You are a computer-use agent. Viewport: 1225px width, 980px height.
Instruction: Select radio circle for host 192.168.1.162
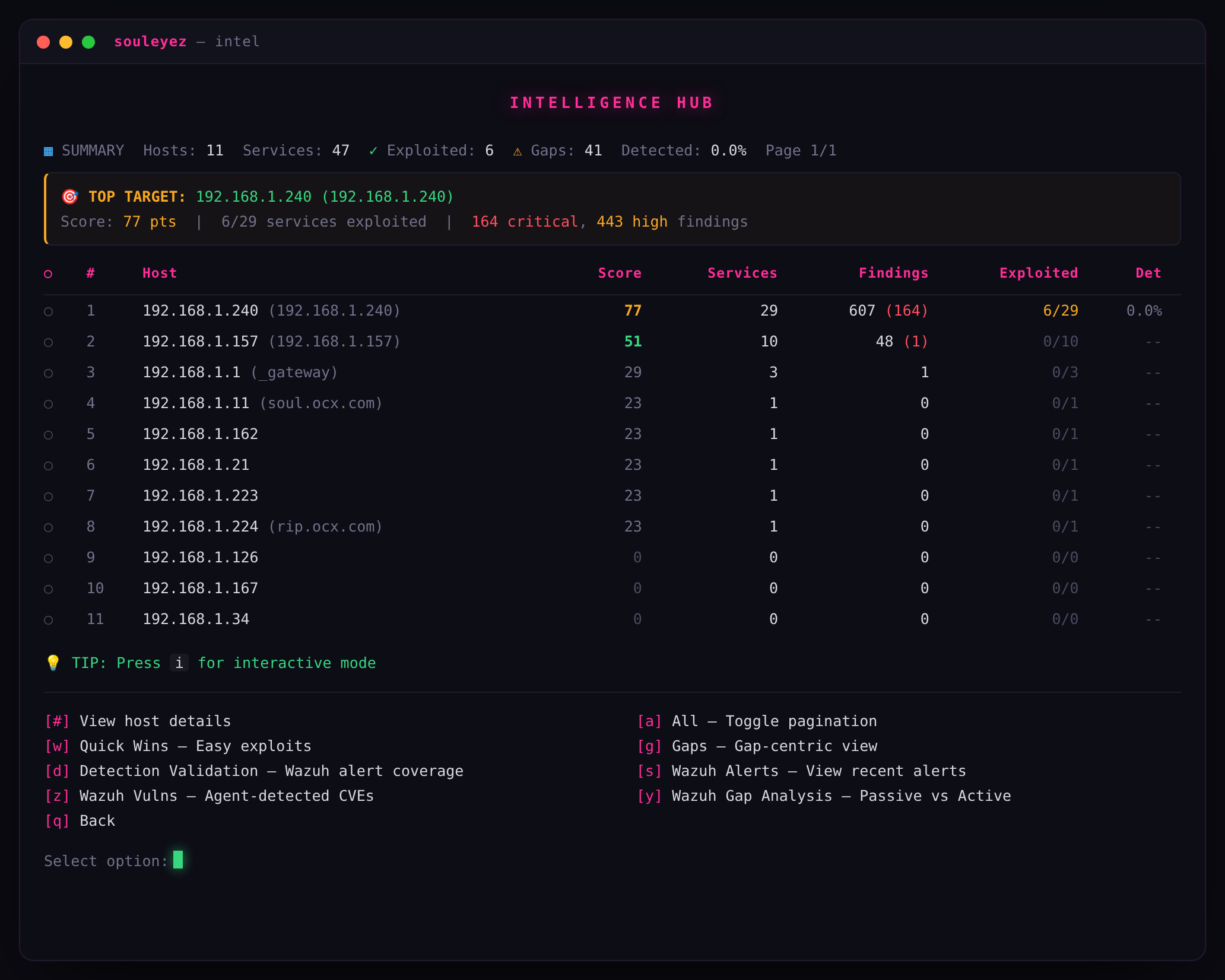49,435
